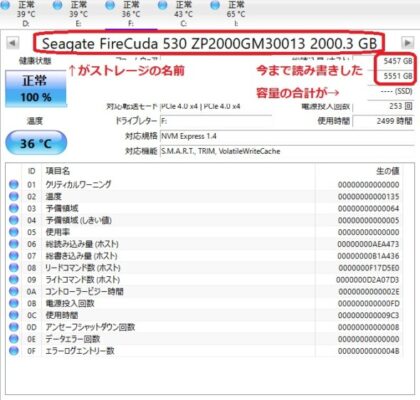Click raw value 00000000000135 for temperature
Image resolution: width=420 pixels, height=400 pixels.
(x=368, y=196)
